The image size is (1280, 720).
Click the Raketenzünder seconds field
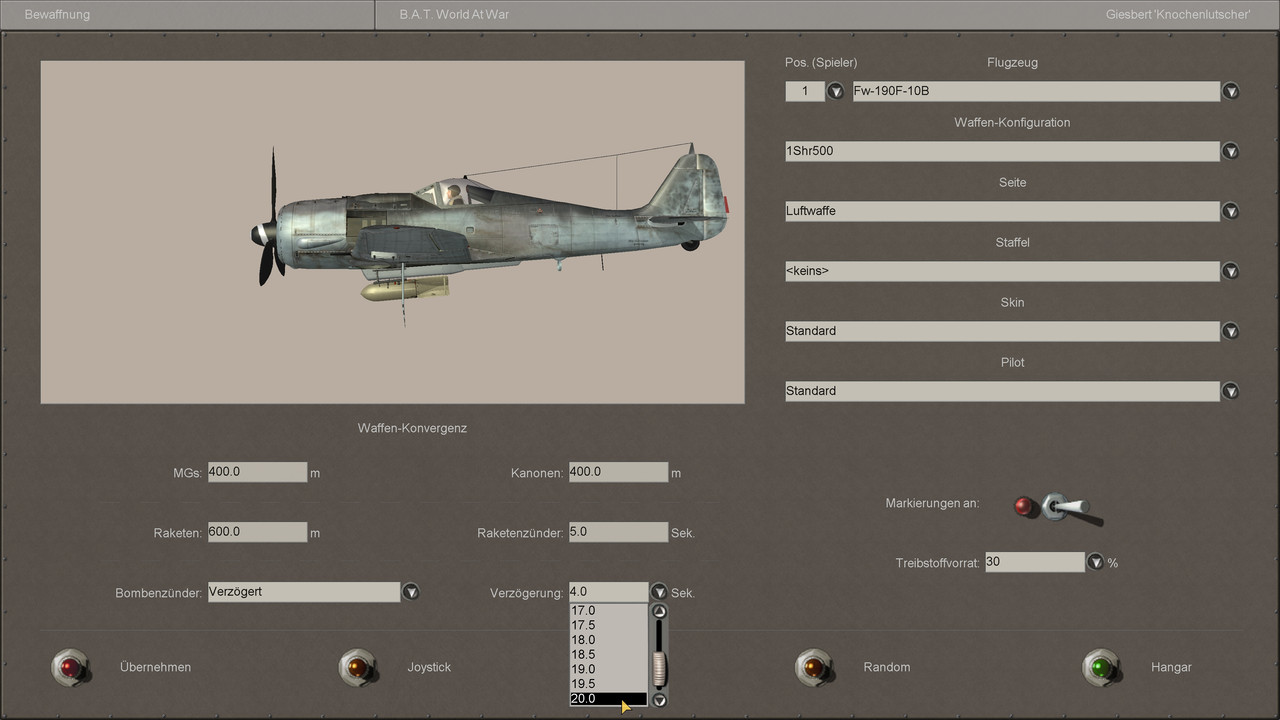pos(618,532)
